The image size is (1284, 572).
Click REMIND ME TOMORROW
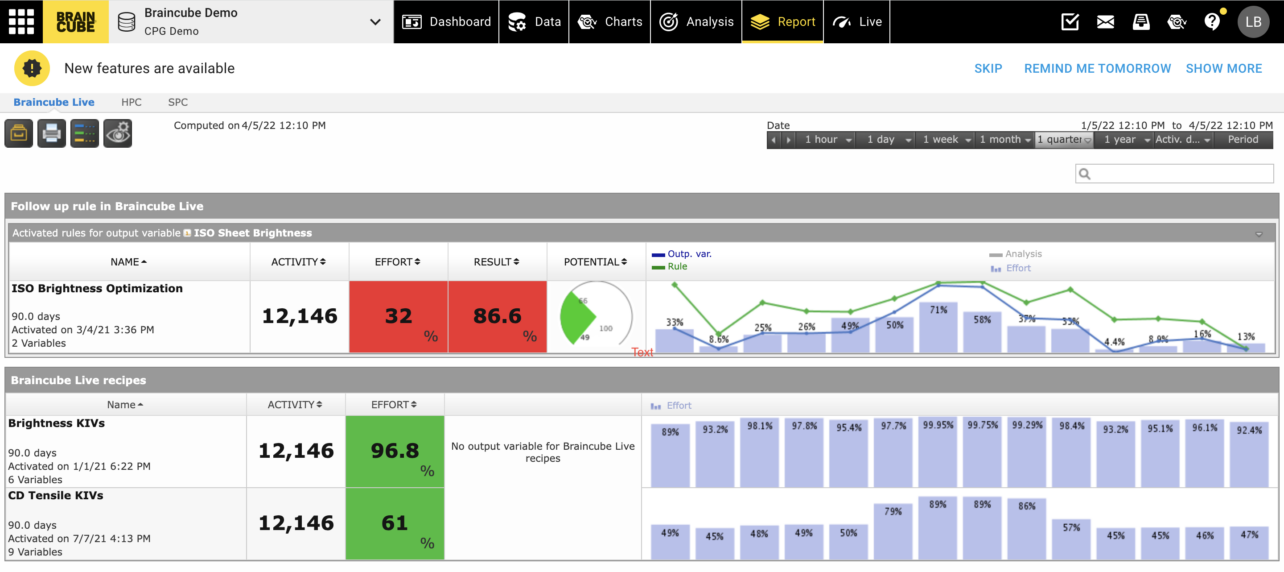pyautogui.click(x=1097, y=68)
